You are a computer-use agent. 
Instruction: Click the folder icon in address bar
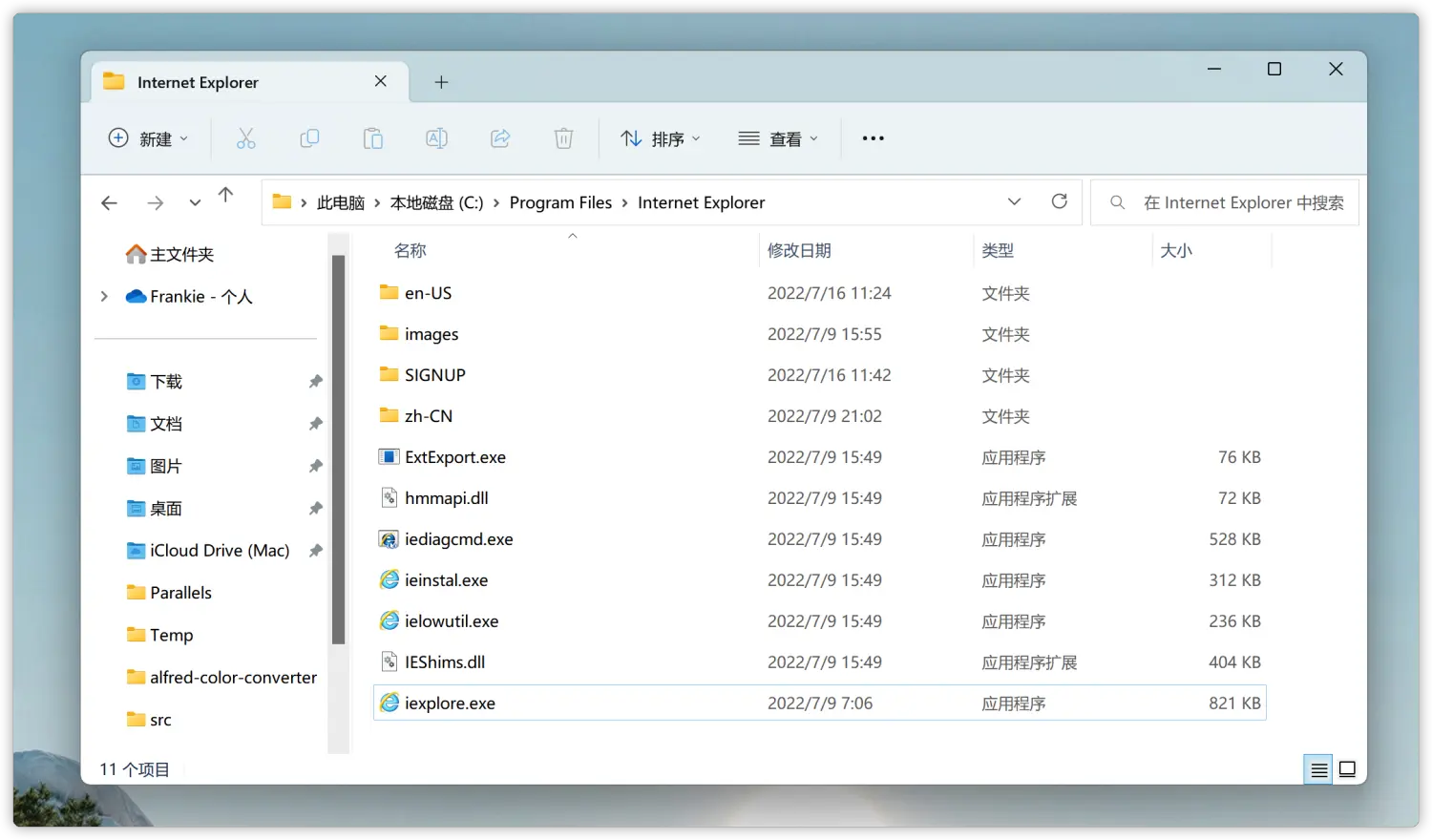coord(282,201)
